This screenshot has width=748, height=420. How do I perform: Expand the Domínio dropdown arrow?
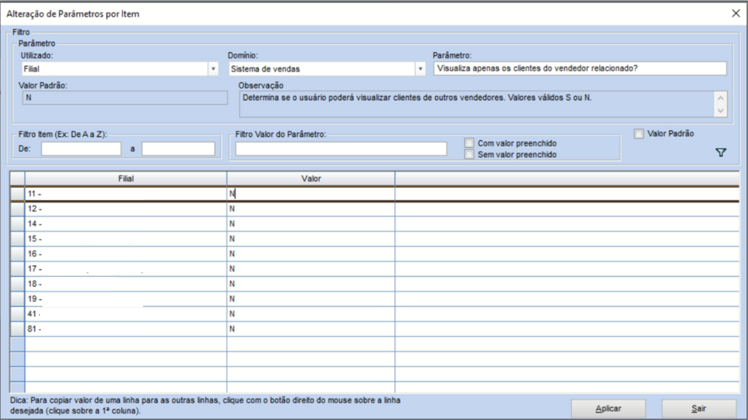click(x=420, y=69)
